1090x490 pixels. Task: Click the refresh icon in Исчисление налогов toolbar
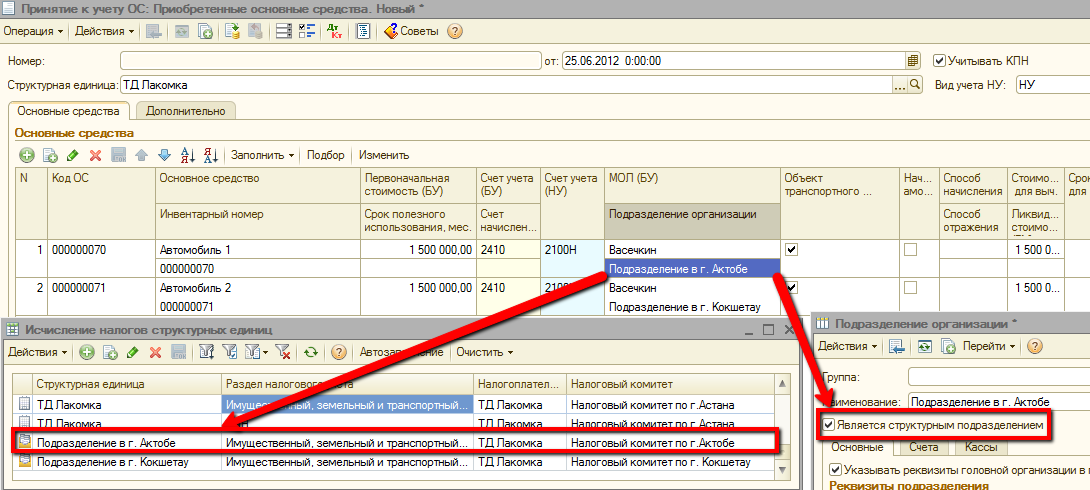(311, 352)
